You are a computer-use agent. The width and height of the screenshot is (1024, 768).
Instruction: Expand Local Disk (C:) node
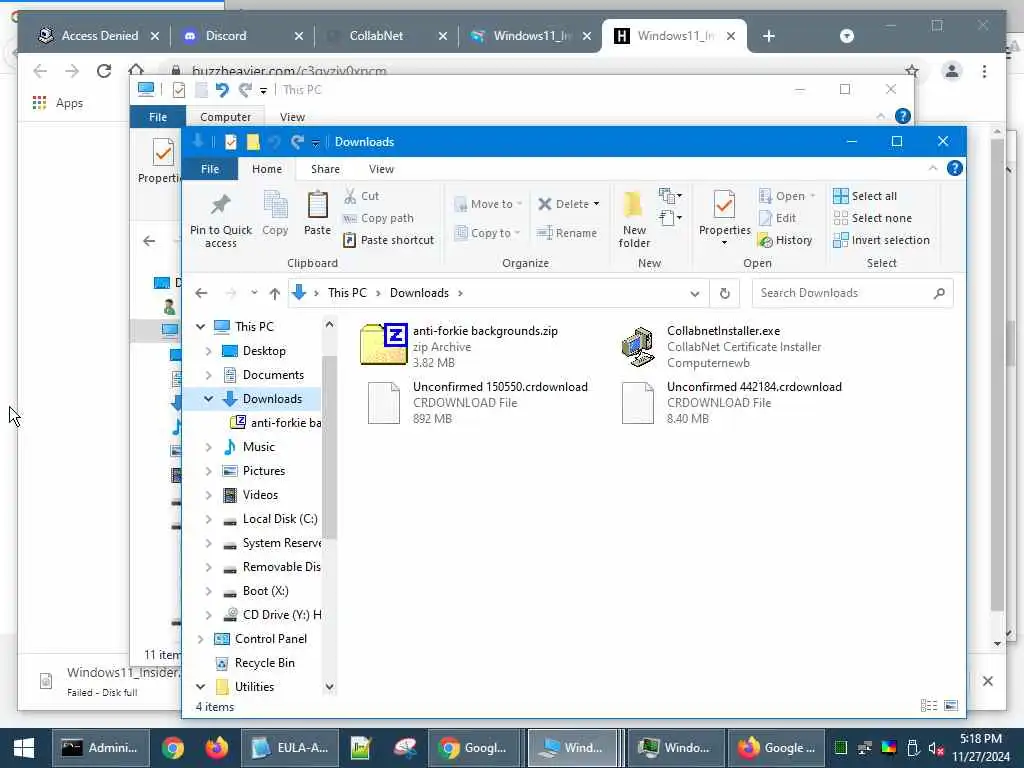pos(208,520)
